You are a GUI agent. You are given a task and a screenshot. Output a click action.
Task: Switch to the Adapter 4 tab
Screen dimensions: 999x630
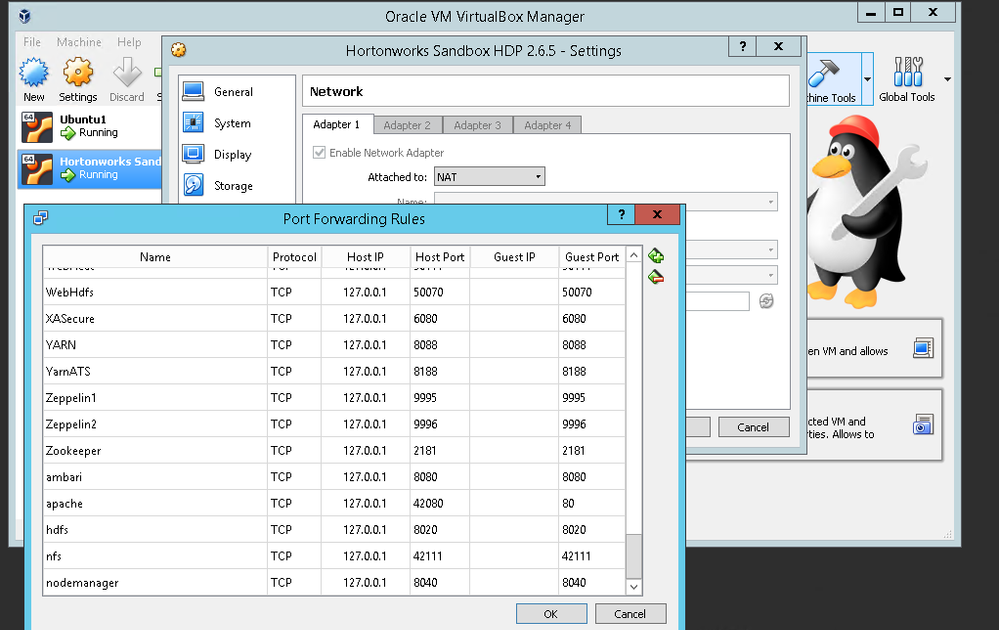coord(547,125)
